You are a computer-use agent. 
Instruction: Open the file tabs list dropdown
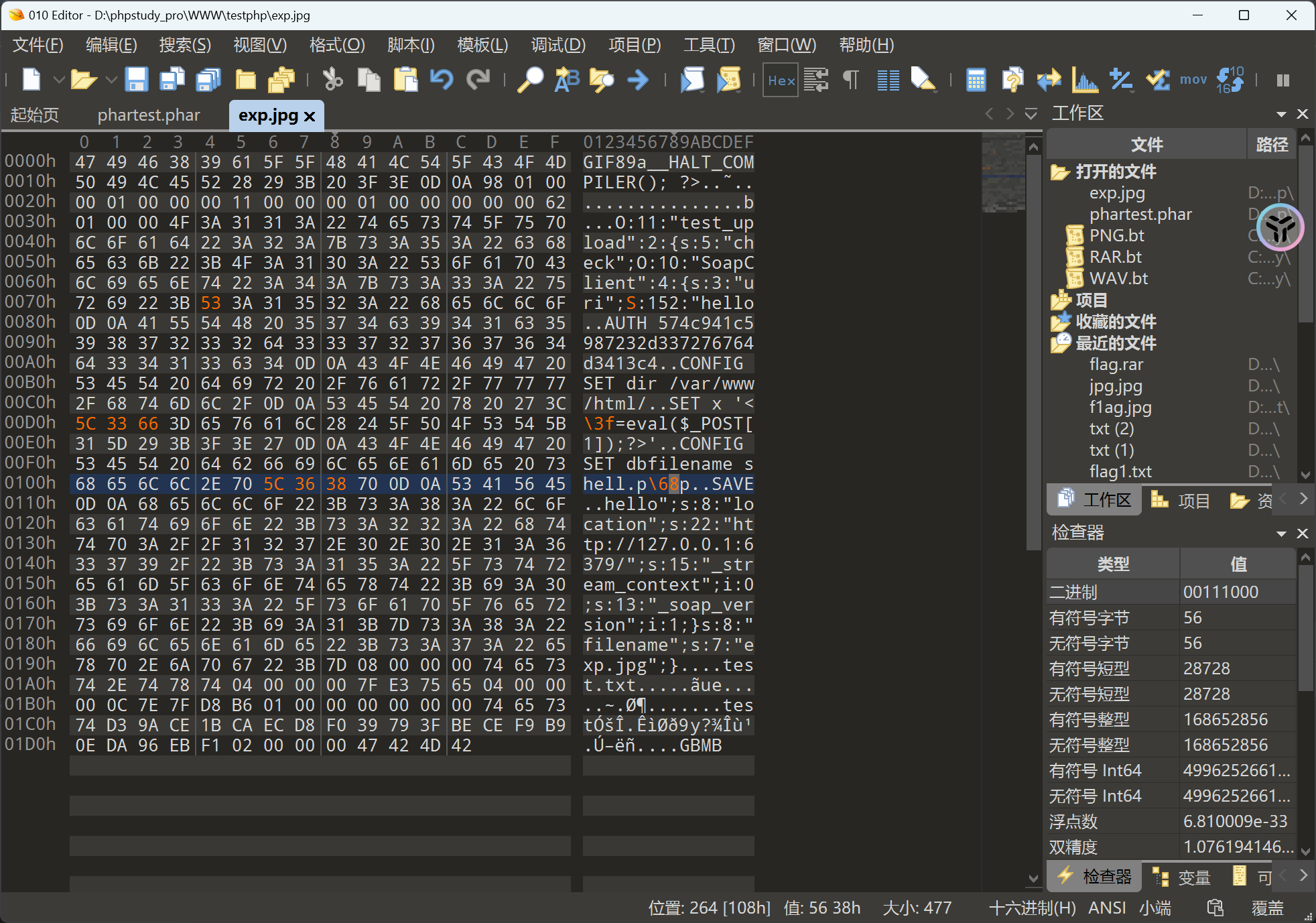[1031, 114]
